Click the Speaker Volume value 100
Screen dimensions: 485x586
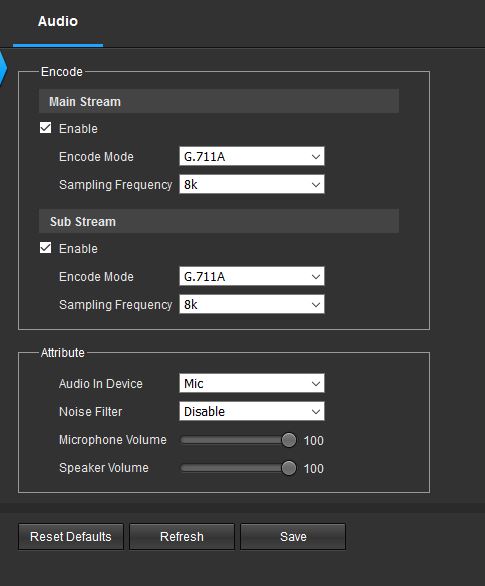313,469
